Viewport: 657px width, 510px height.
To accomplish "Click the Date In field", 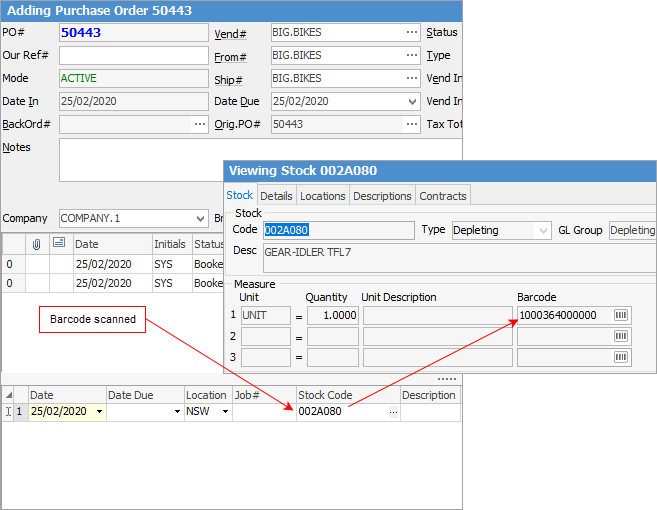I will [134, 101].
